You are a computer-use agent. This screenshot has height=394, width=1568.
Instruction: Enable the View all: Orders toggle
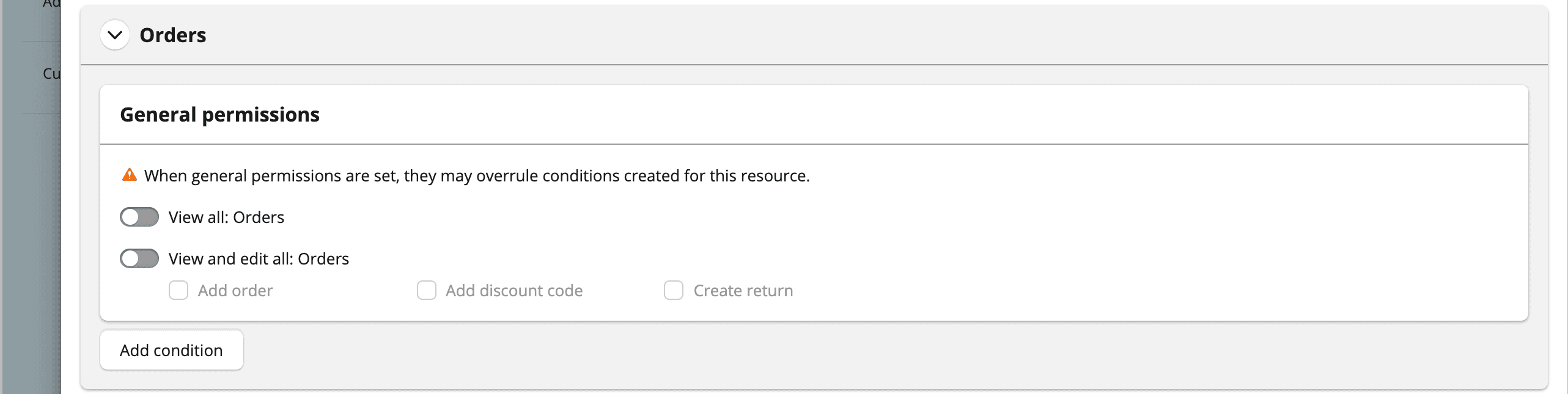(139, 217)
